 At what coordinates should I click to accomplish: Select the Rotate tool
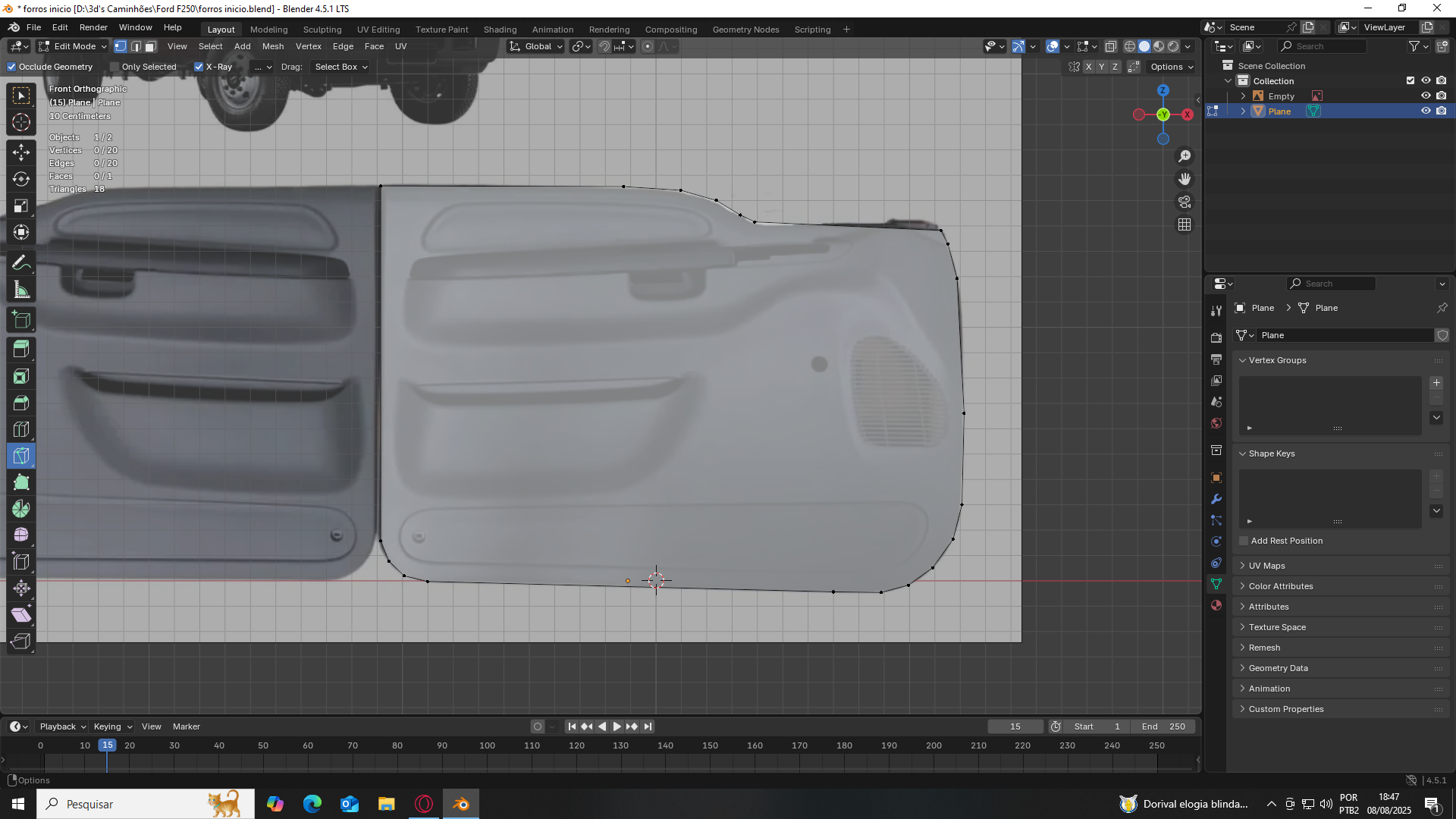pyautogui.click(x=21, y=179)
